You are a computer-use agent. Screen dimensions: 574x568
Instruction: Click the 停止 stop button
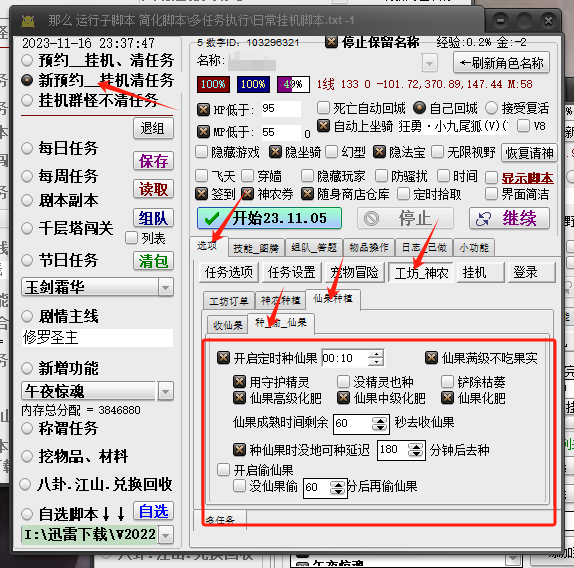click(405, 218)
